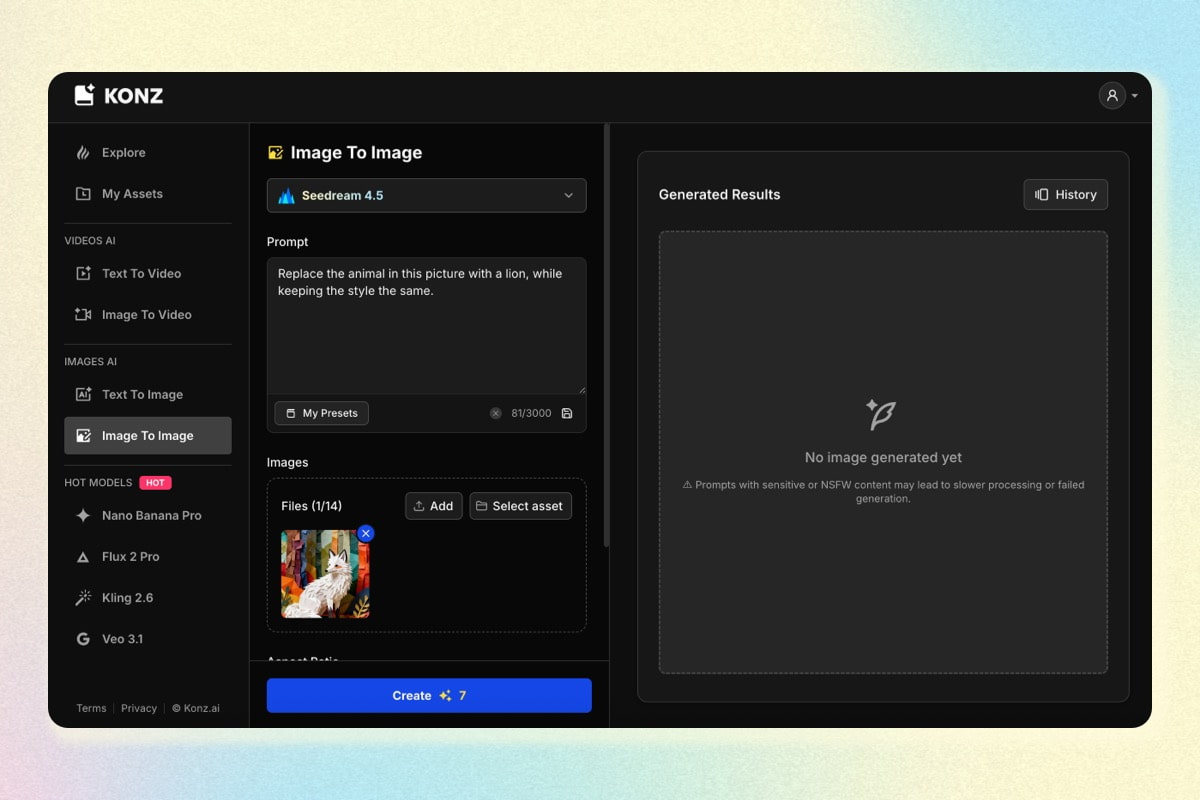Click the Text To Video icon
The width and height of the screenshot is (1200, 800).
[x=83, y=273]
